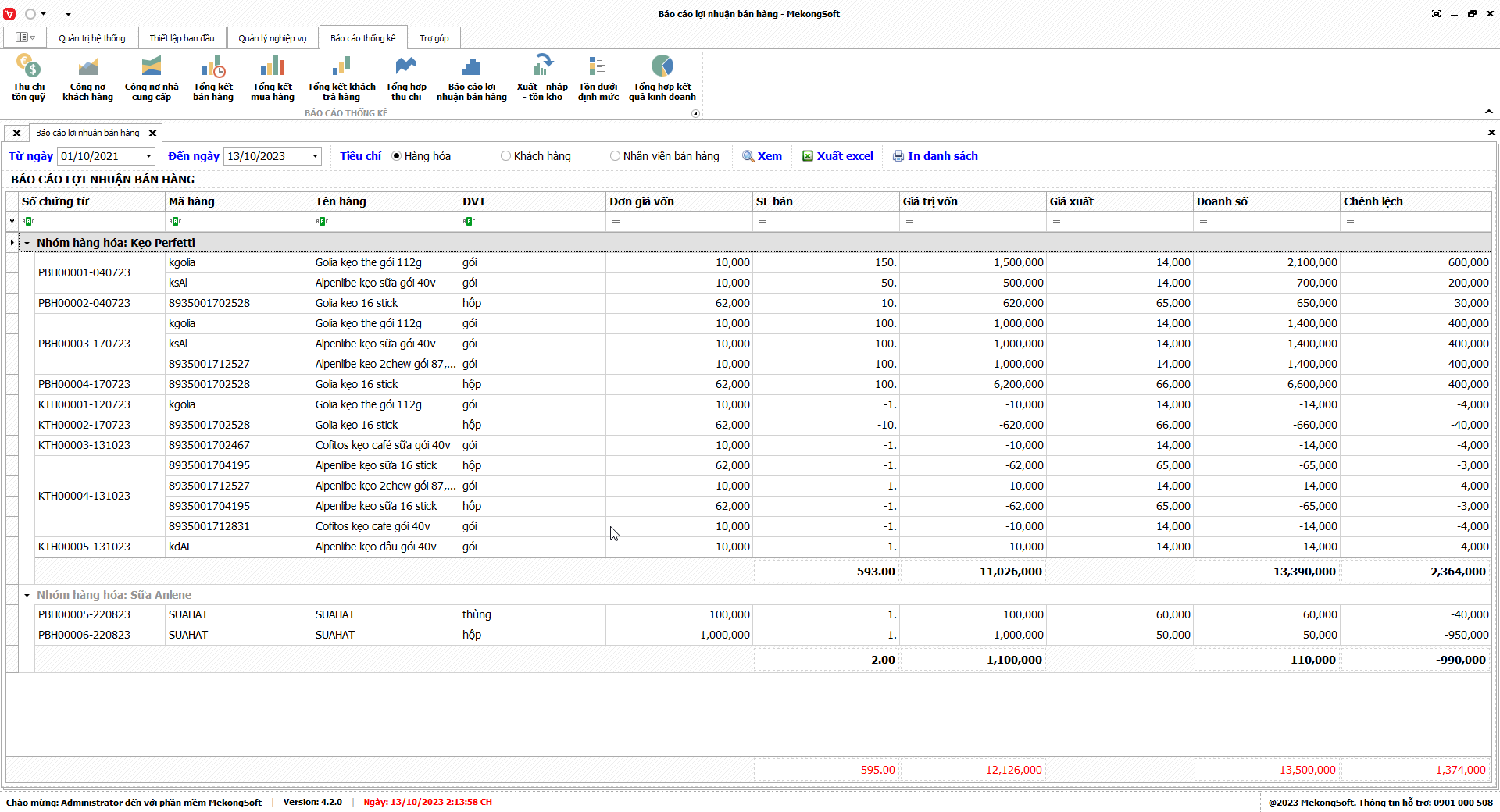
Task: Open the Đến ngày date dropdown
Action: click(x=315, y=156)
